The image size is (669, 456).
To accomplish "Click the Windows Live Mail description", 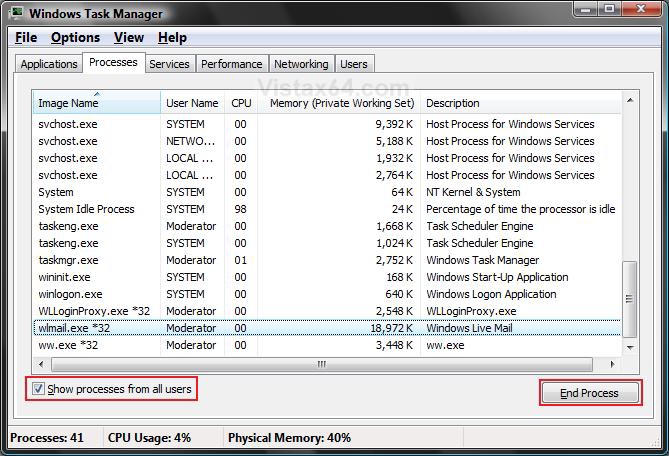I will [x=469, y=328].
